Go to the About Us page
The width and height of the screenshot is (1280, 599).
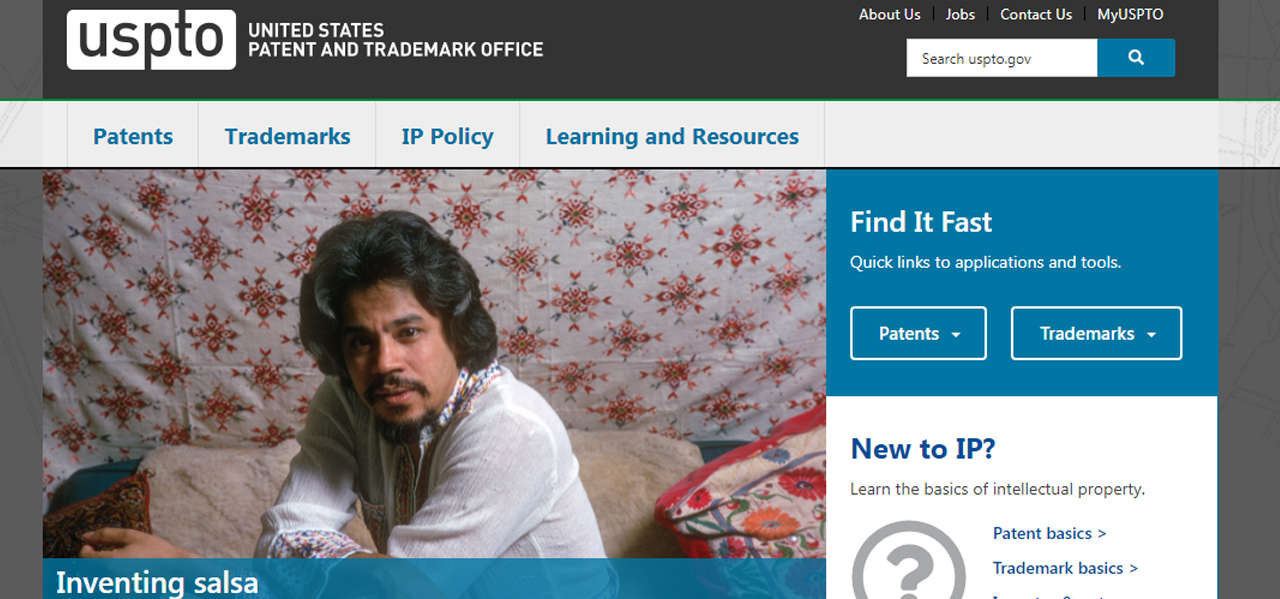point(889,14)
